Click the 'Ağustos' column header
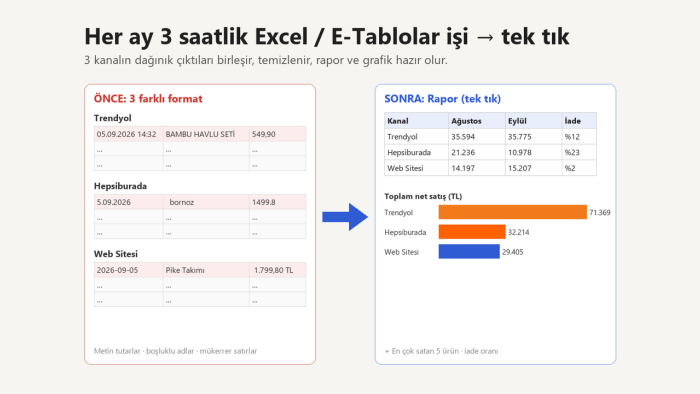Image resolution: width=700 pixels, height=394 pixels. coord(476,121)
